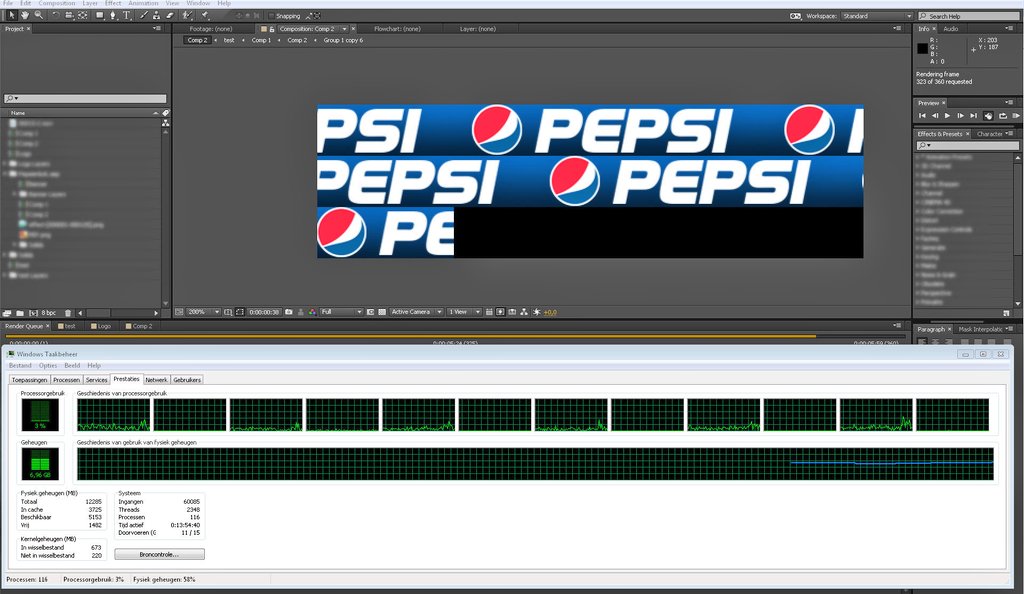Show the channel and color management icon
Viewport: 1024px width, 594px height.
click(312, 312)
